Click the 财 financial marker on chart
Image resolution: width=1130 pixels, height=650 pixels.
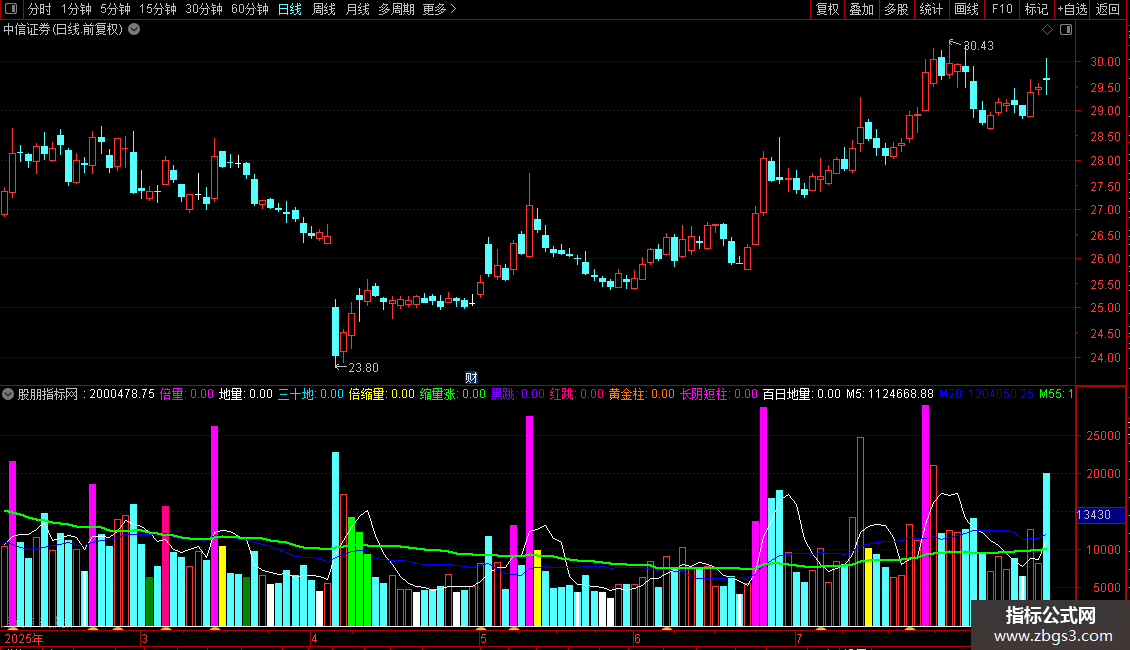click(x=471, y=378)
